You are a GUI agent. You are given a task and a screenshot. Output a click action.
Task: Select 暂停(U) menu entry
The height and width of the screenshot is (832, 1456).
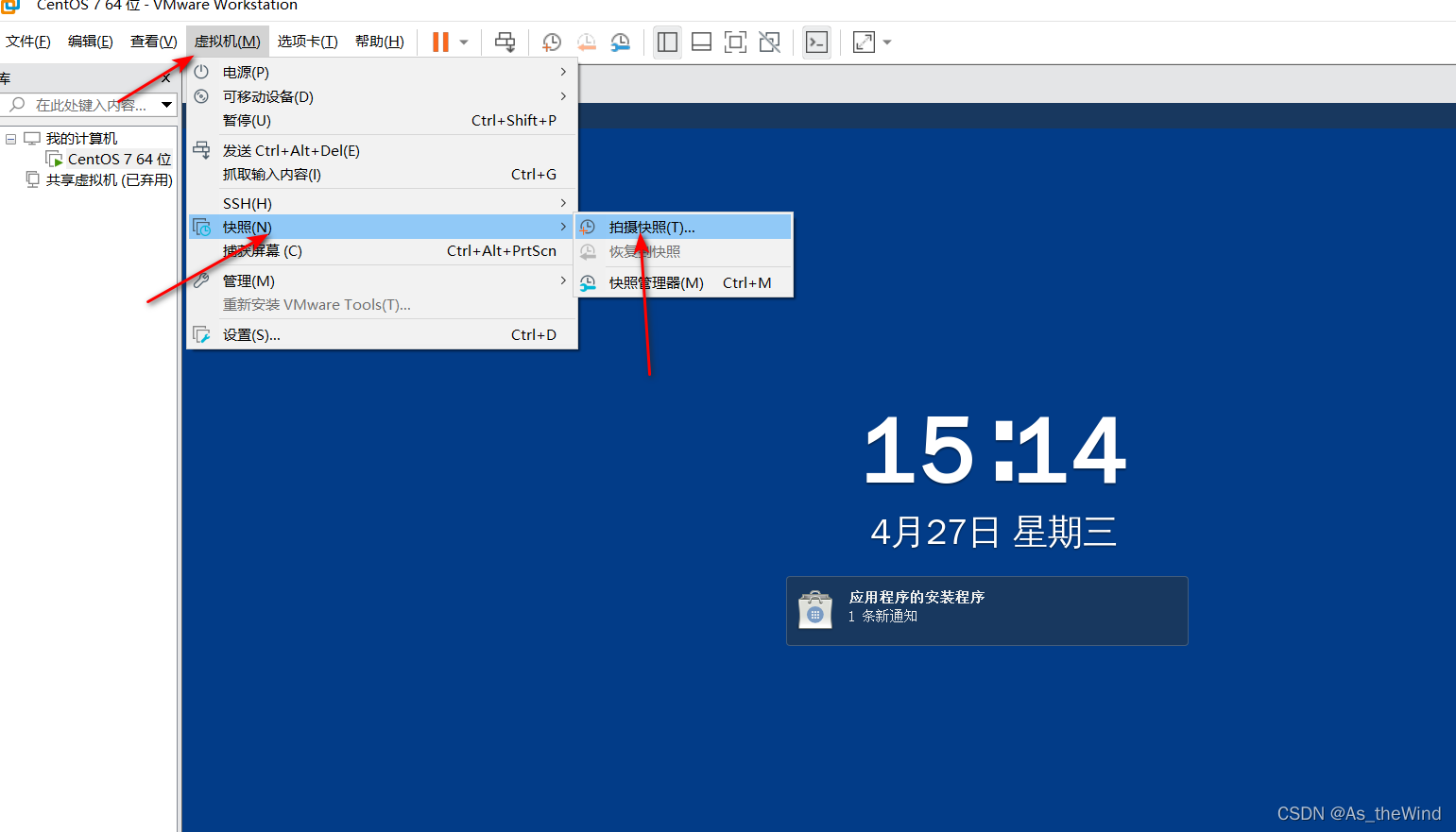point(383,120)
